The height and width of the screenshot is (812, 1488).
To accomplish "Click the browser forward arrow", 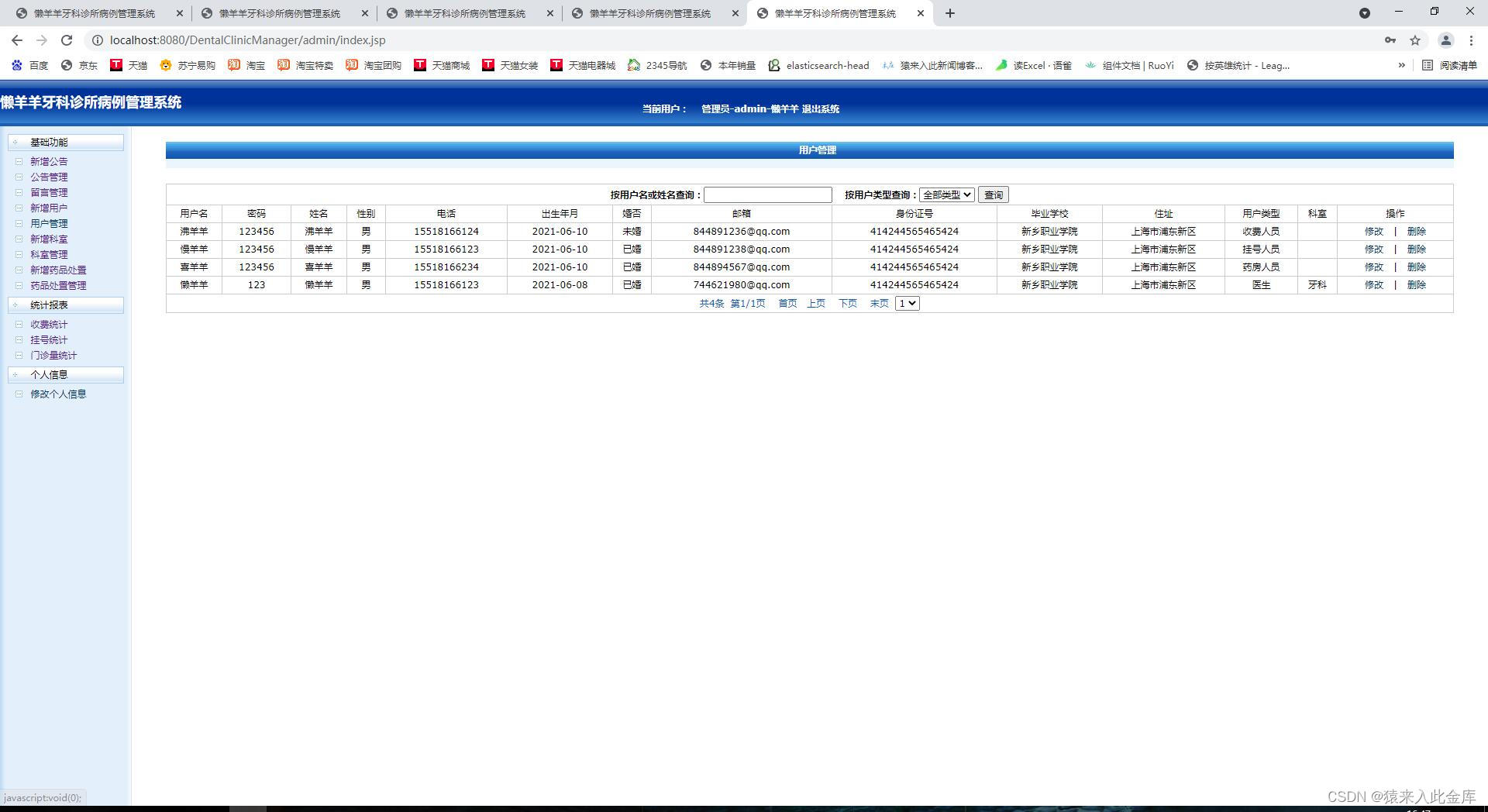I will coord(42,40).
